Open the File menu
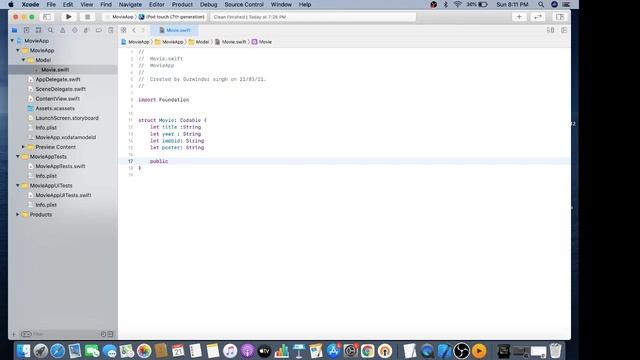The height and width of the screenshot is (360, 640). click(51, 4)
